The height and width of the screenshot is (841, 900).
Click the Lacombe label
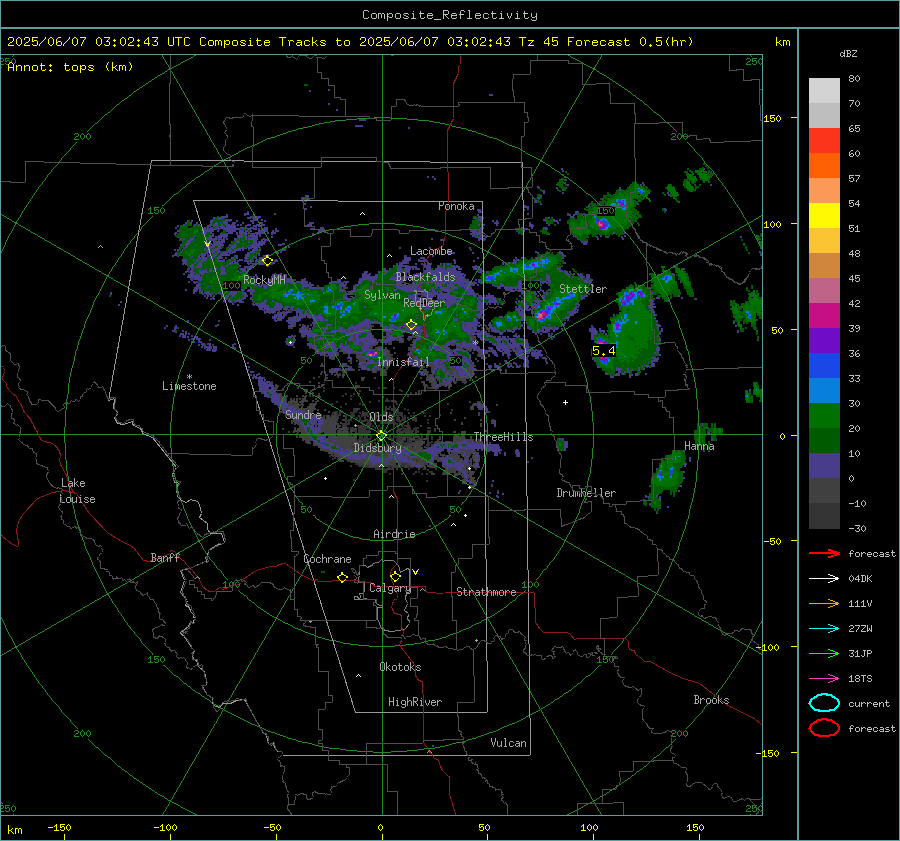(431, 251)
